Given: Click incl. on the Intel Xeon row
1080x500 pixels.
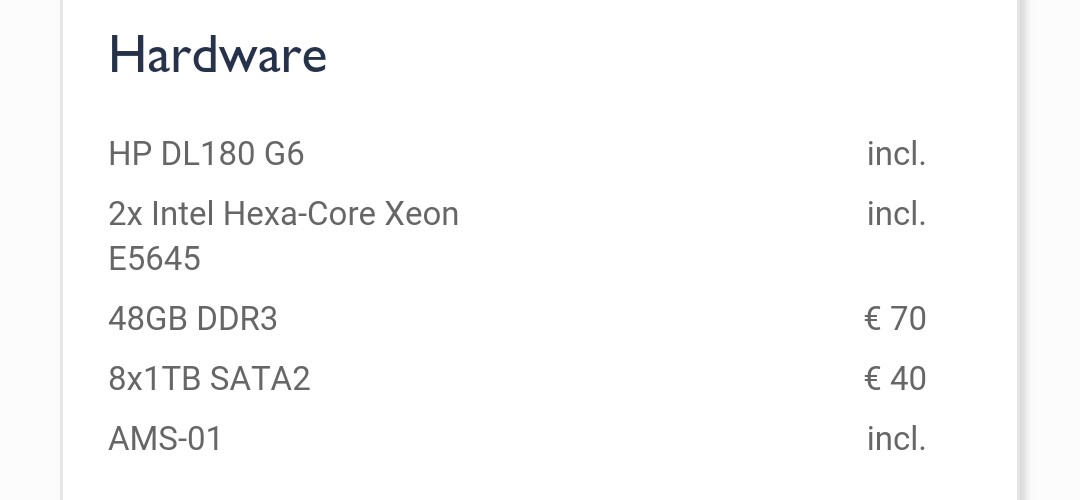Looking at the screenshot, I should pos(896,214).
